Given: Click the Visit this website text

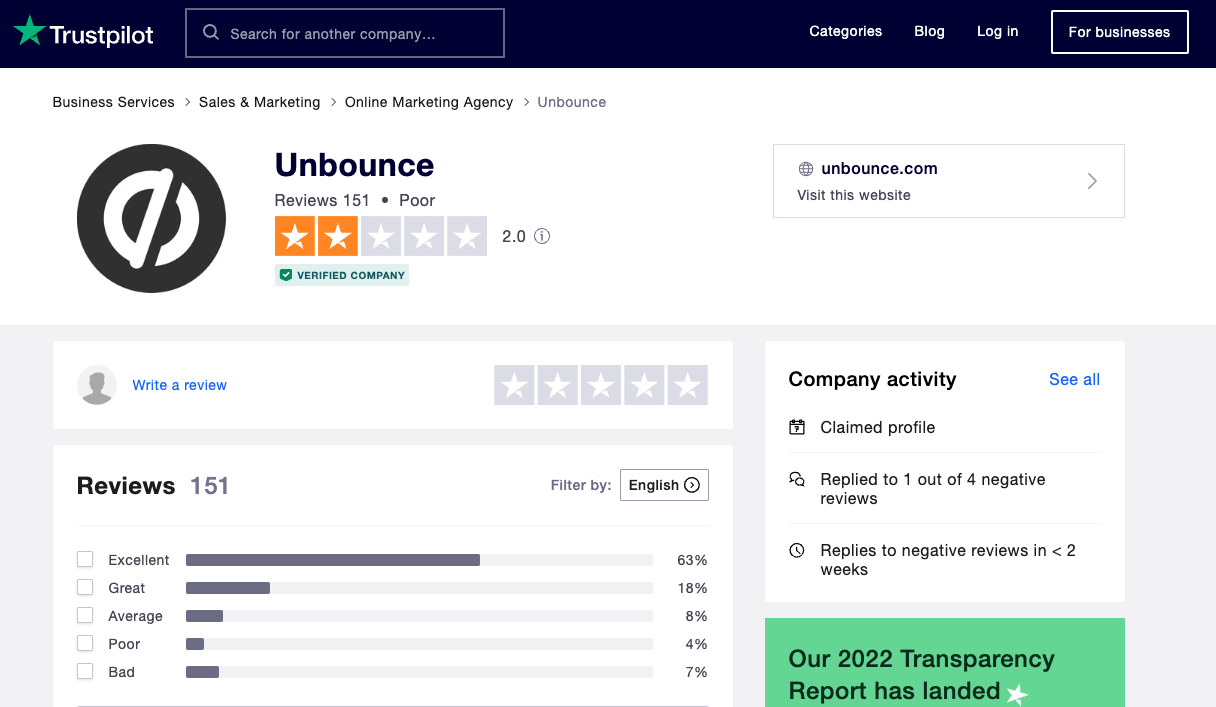Looking at the screenshot, I should [854, 195].
